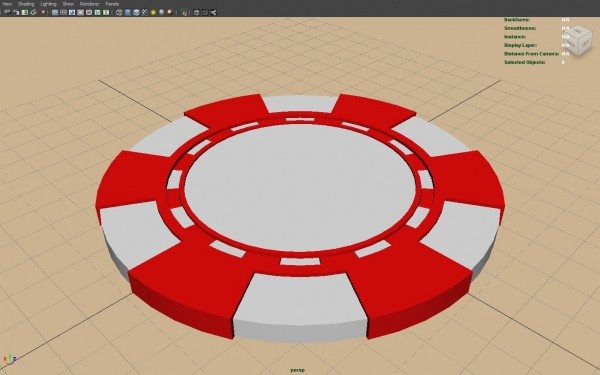Toggle the viewport Grid icon

pyautogui.click(x=55, y=12)
